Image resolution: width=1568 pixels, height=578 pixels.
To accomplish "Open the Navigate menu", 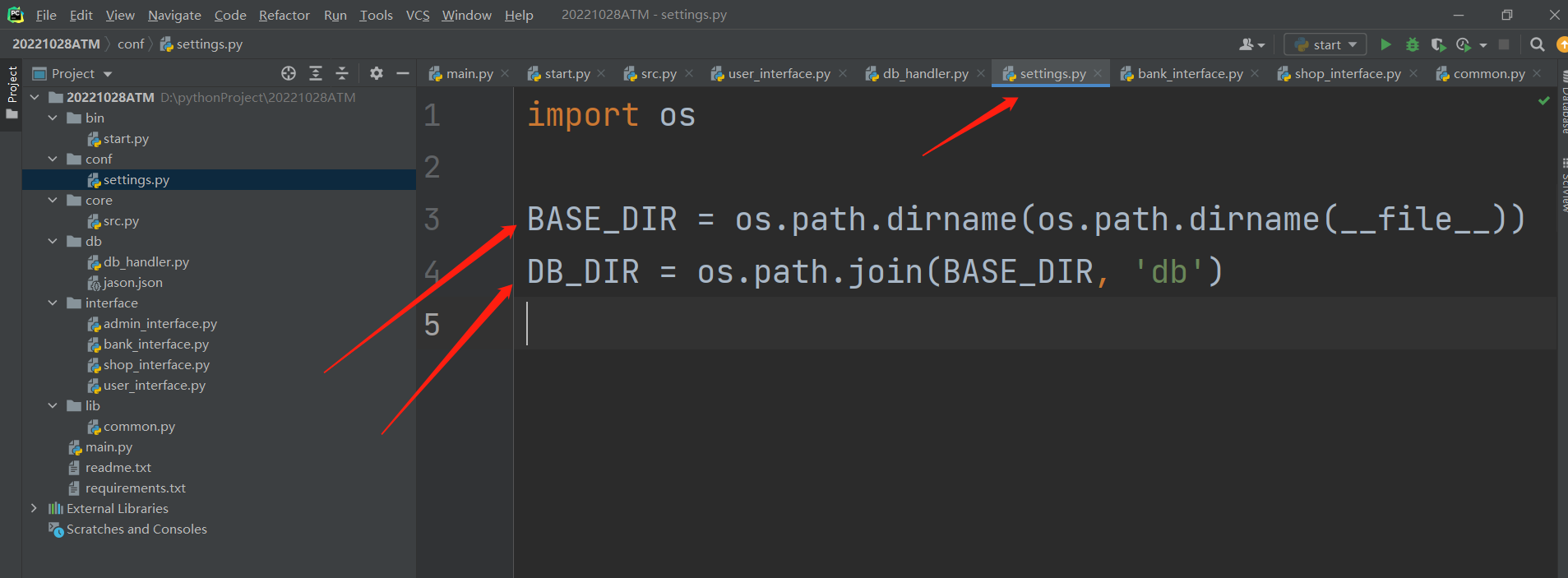I will point(174,15).
